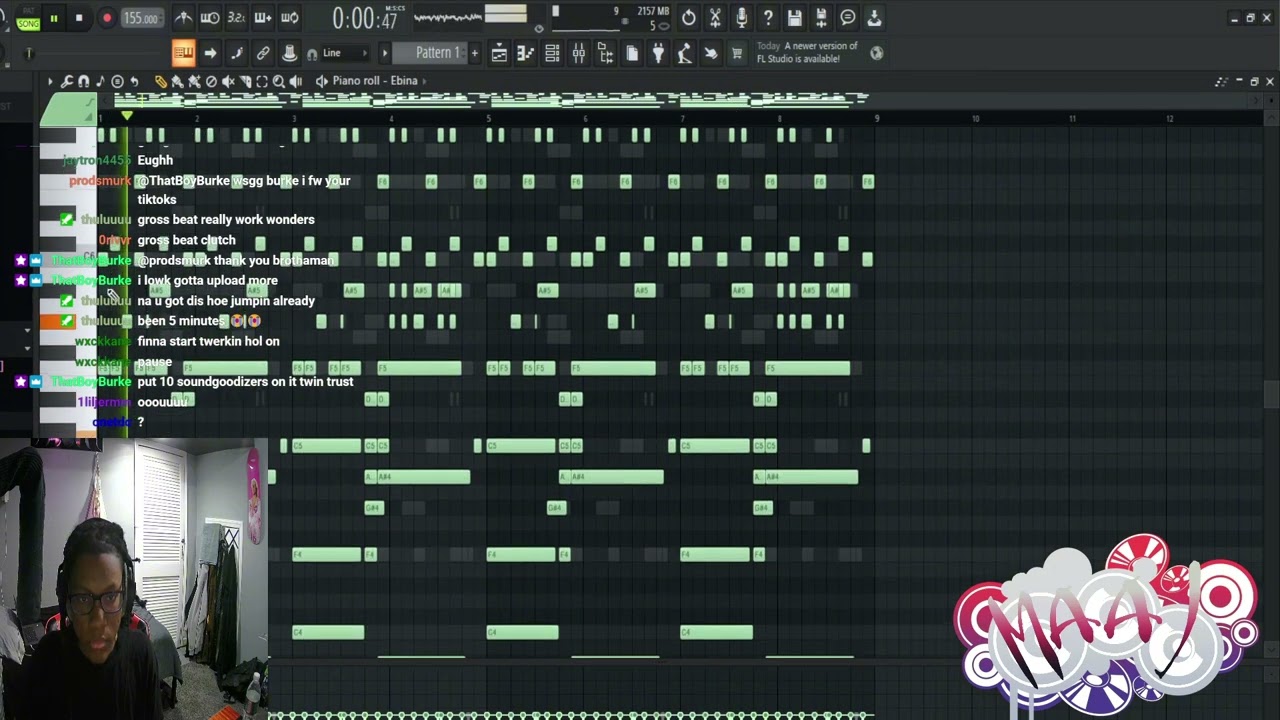This screenshot has height=720, width=1280.
Task: Open the playlist view icon
Action: [499, 53]
